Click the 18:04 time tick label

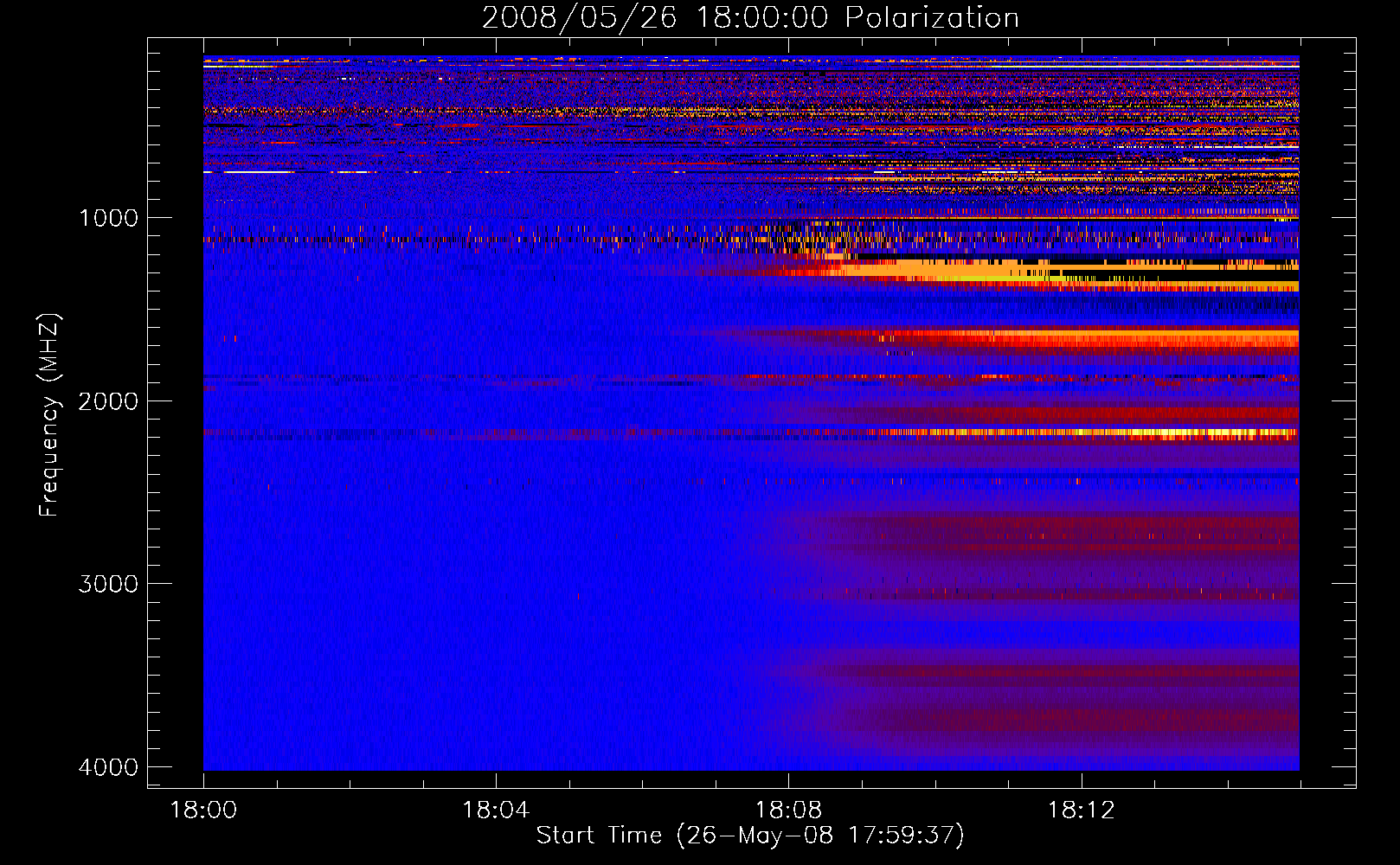496,811
